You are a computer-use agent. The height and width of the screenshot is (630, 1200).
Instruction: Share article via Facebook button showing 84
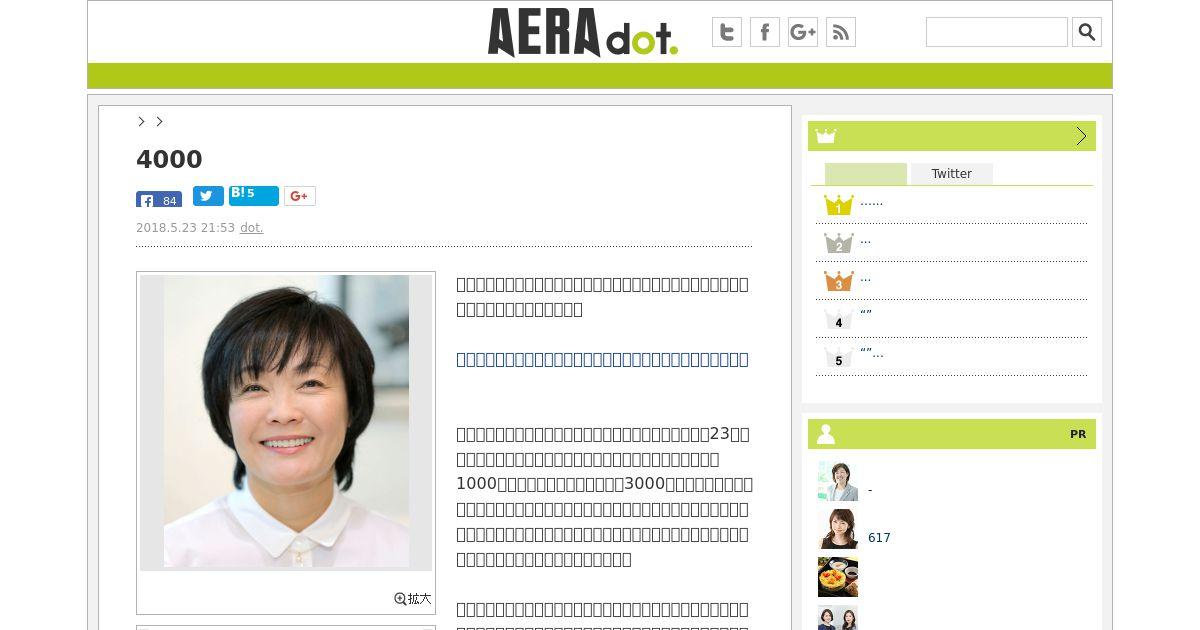click(159, 199)
